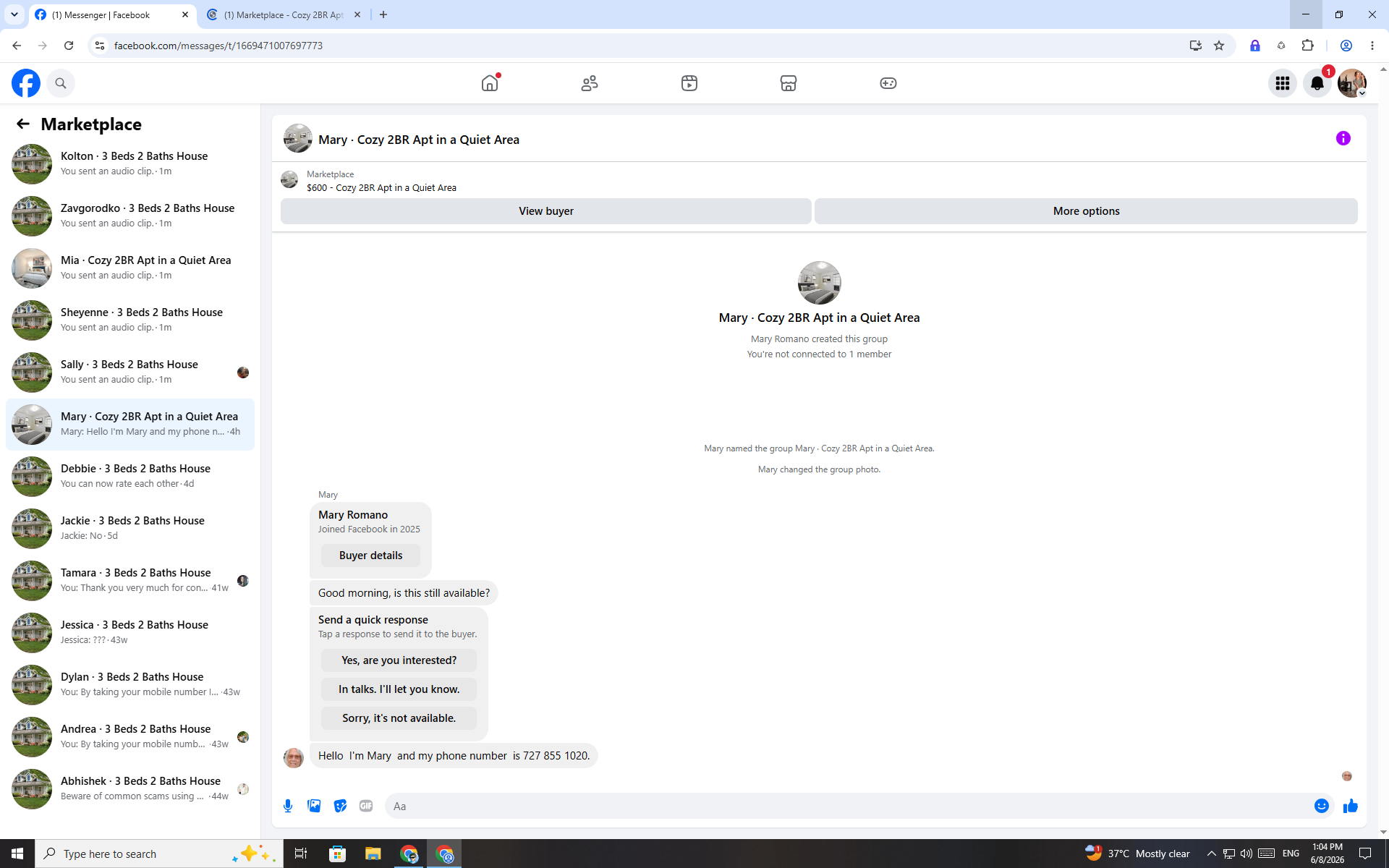
Task: Click Mary's avatar beside her phone message
Action: (293, 757)
